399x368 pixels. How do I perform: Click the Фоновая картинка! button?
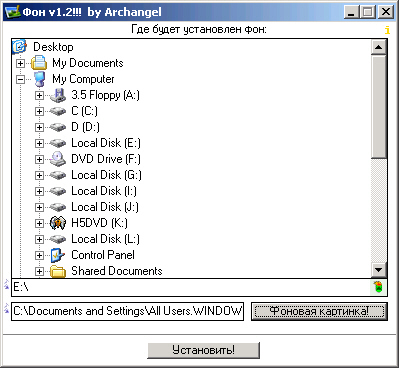[x=319, y=311]
